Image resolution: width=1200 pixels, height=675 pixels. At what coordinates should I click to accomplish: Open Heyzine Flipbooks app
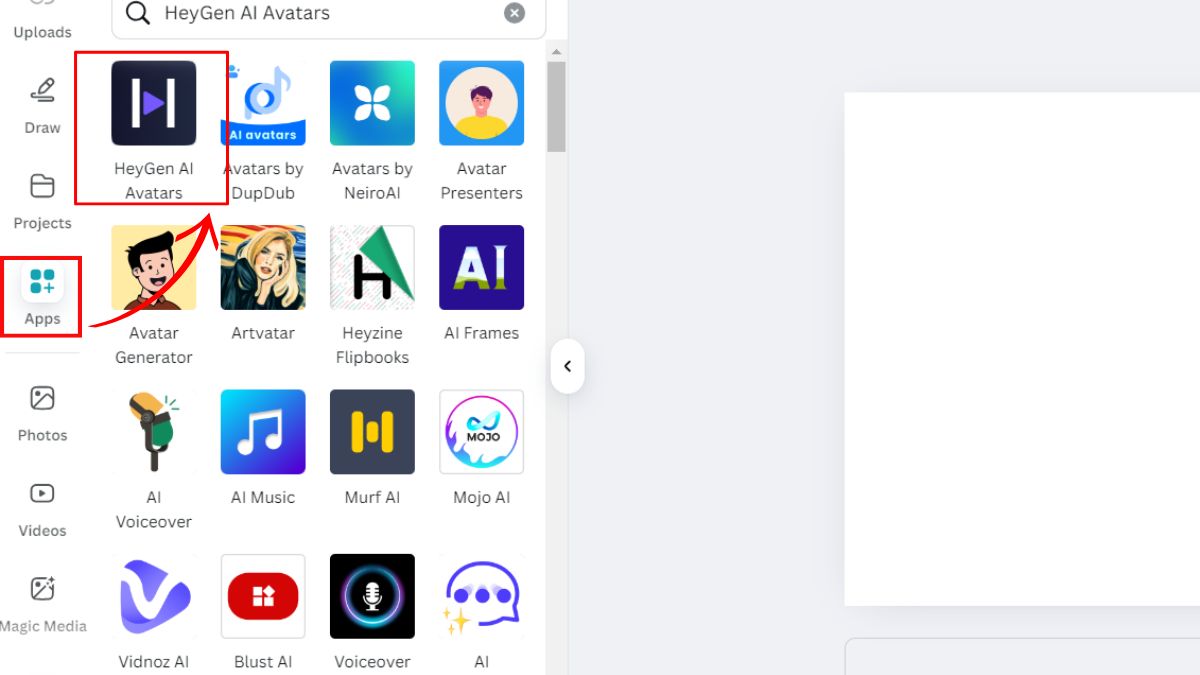tap(372, 268)
